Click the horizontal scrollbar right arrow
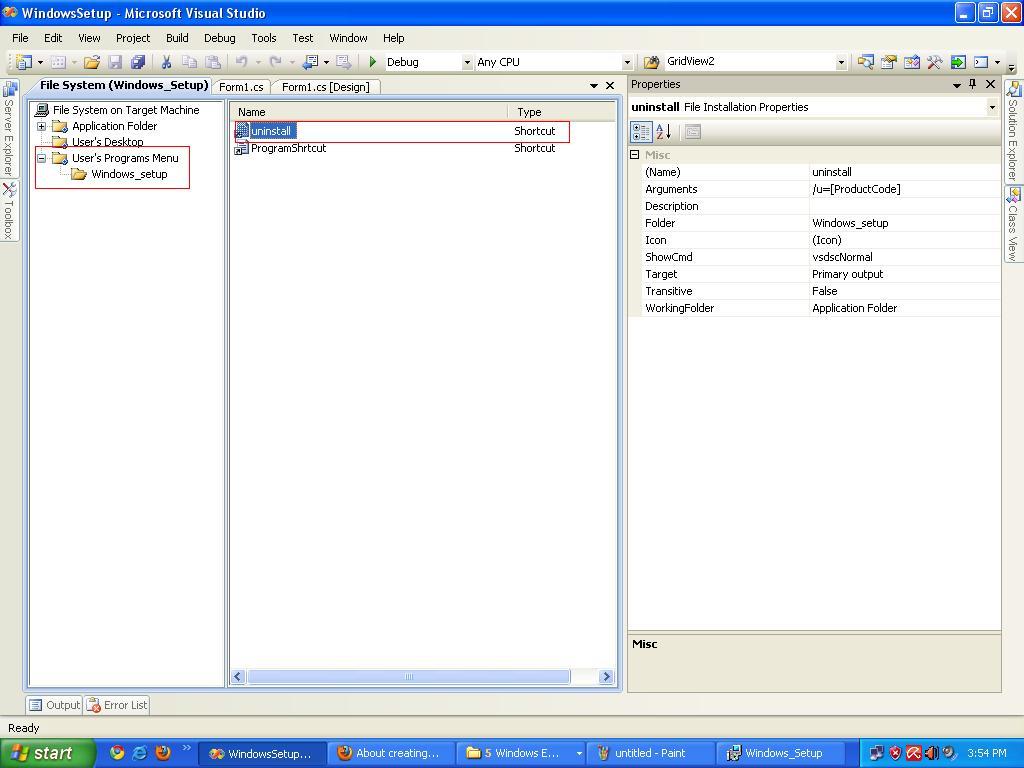The image size is (1024, 768). pyautogui.click(x=606, y=677)
